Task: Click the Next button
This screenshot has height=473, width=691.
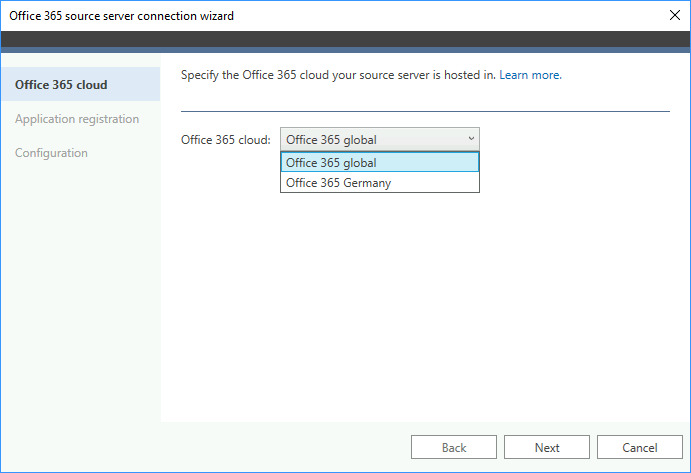Action: [x=547, y=447]
